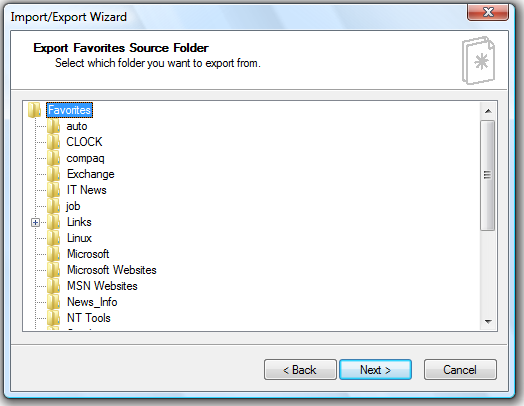Select the job folder label
Screen dimensions: 524x406
pos(73,206)
